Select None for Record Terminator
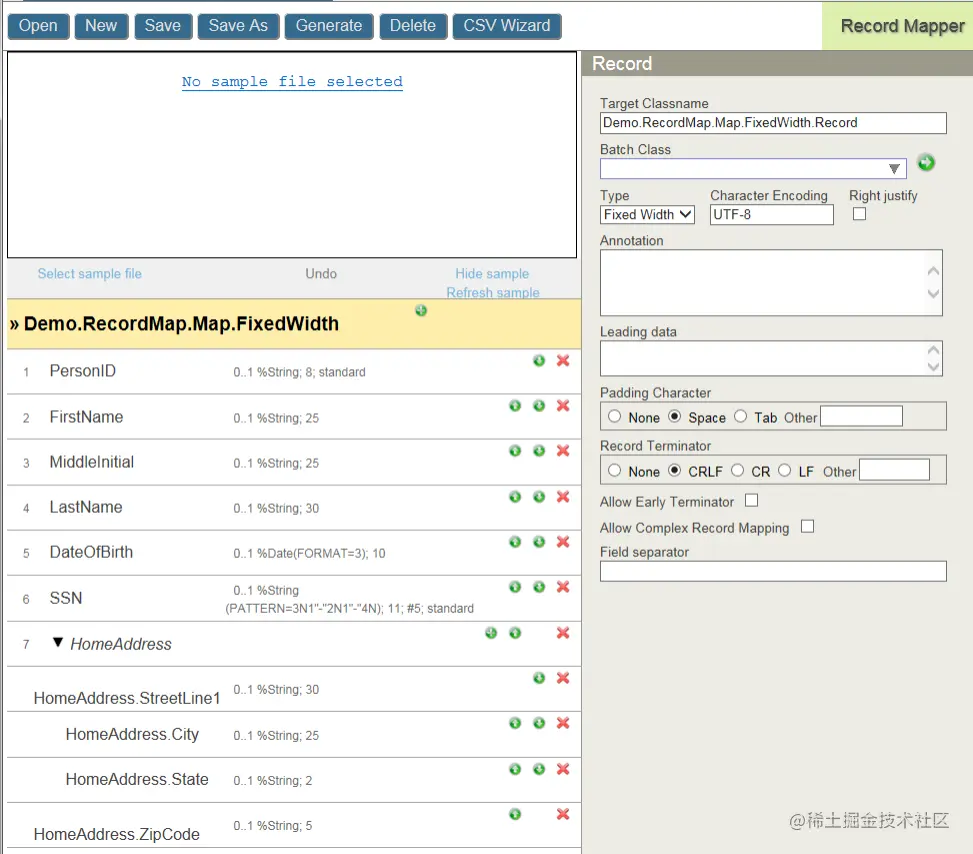 pyautogui.click(x=614, y=470)
